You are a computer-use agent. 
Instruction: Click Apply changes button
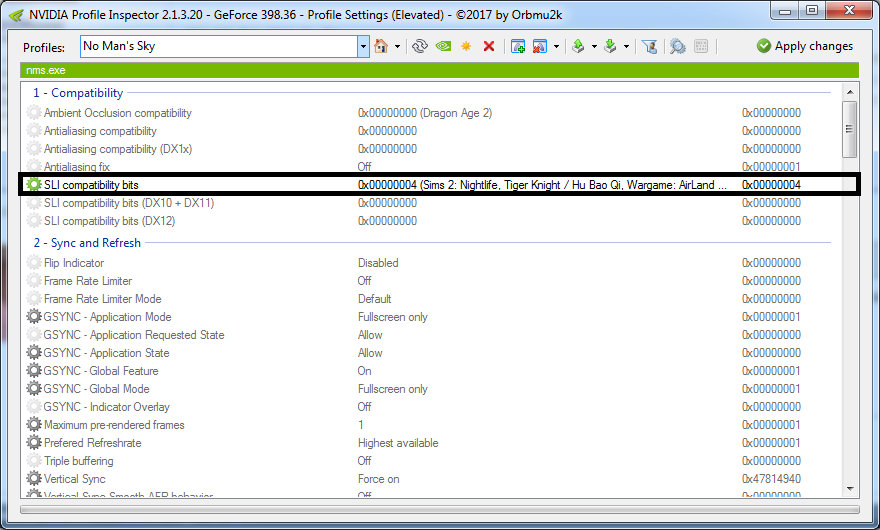tap(804, 46)
